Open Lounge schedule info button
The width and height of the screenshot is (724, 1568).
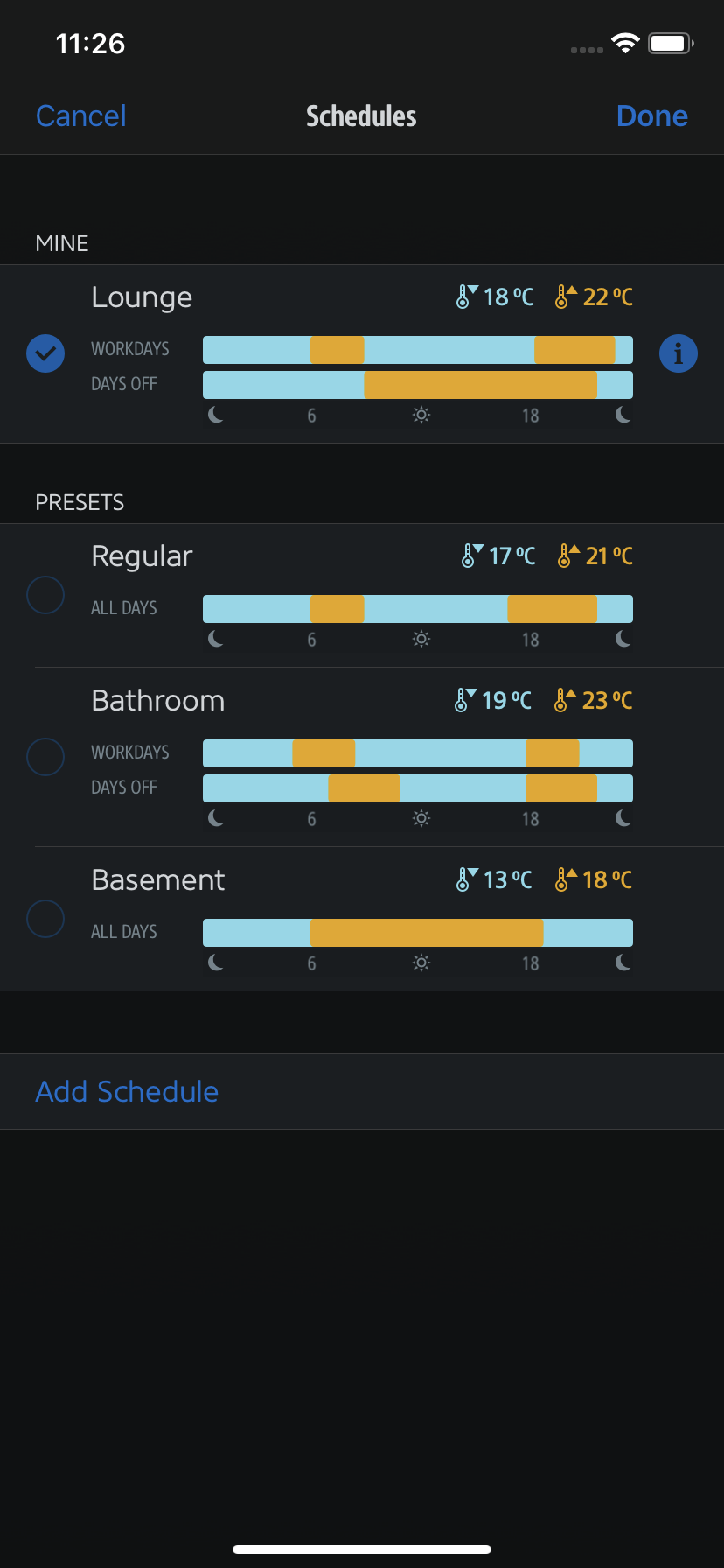coord(678,354)
